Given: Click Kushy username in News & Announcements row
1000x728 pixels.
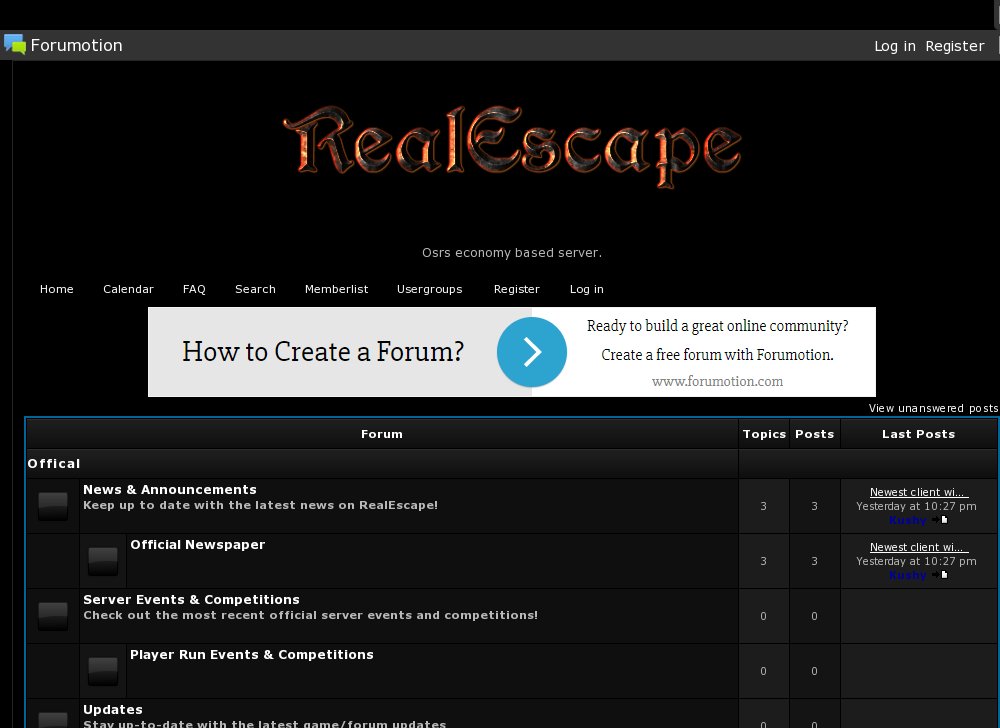Looking at the screenshot, I should coord(908,520).
